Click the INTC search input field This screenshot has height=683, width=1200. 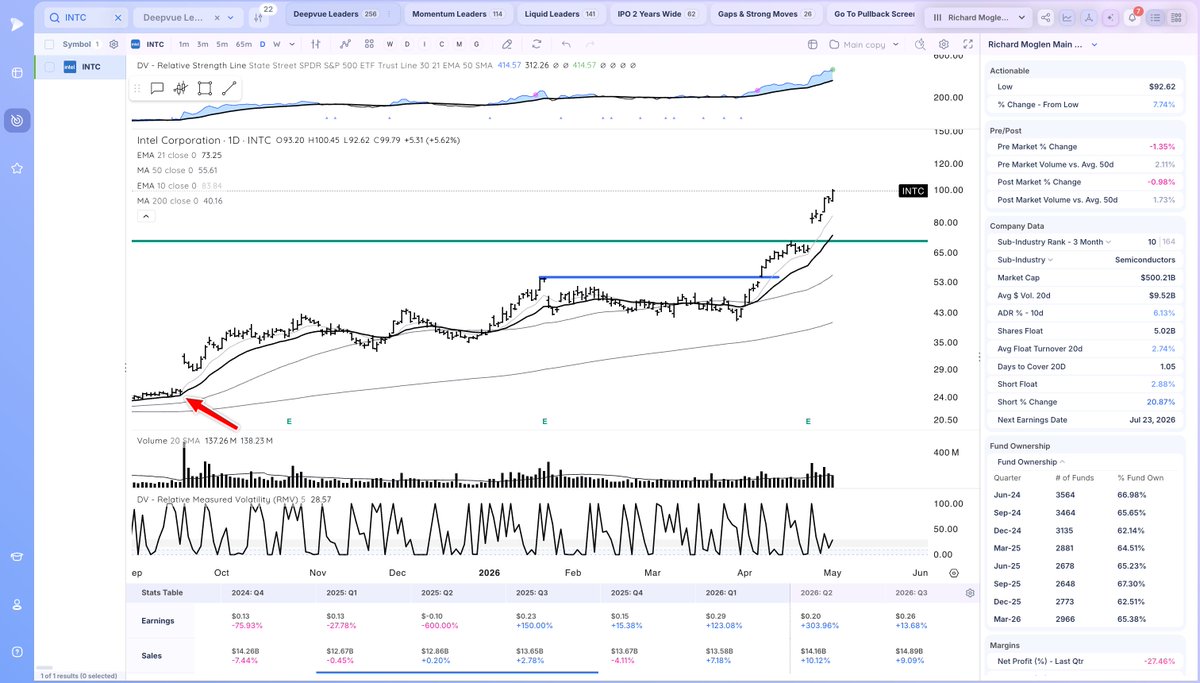coord(86,18)
